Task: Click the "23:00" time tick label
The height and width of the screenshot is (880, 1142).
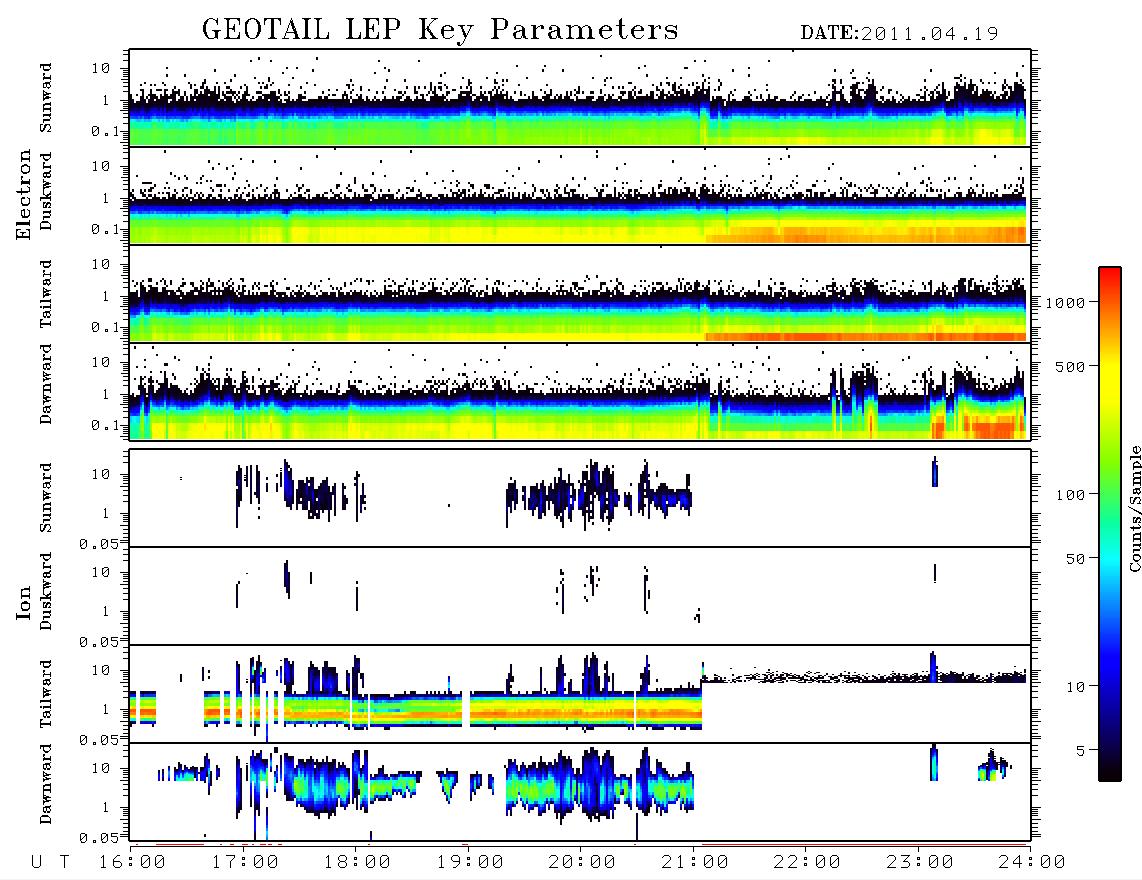Action: point(920,863)
